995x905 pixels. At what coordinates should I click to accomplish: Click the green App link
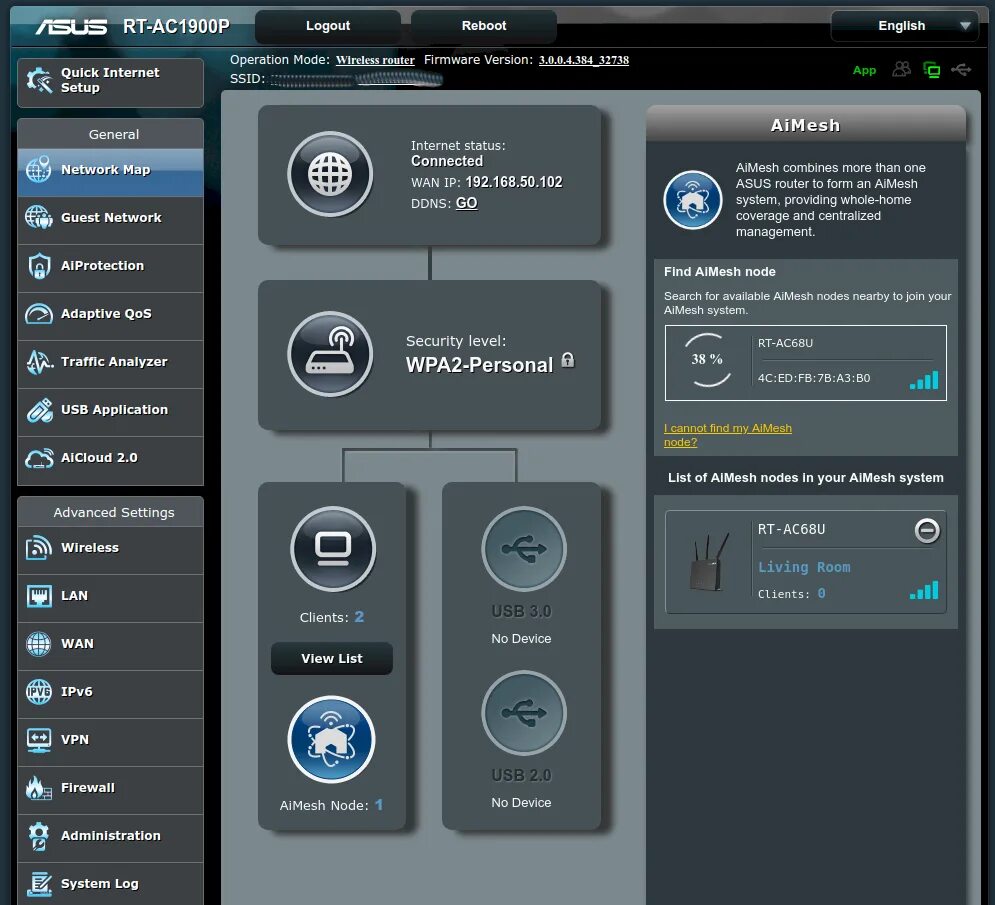864,70
